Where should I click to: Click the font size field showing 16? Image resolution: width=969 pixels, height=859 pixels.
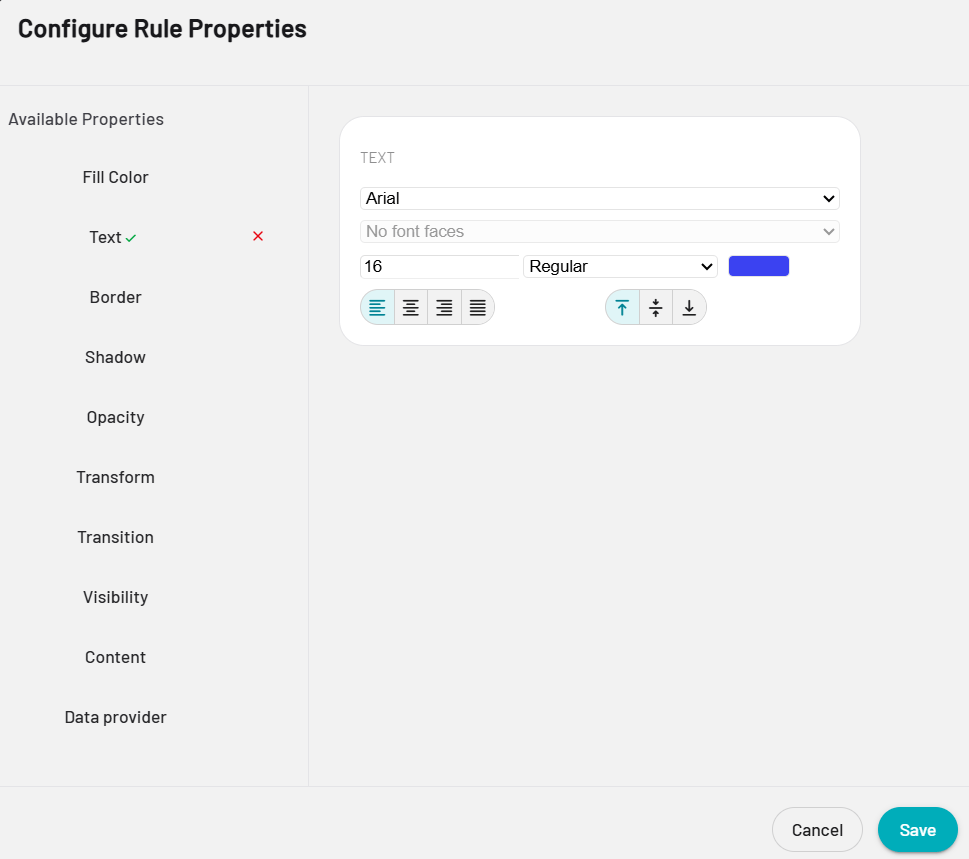439,266
